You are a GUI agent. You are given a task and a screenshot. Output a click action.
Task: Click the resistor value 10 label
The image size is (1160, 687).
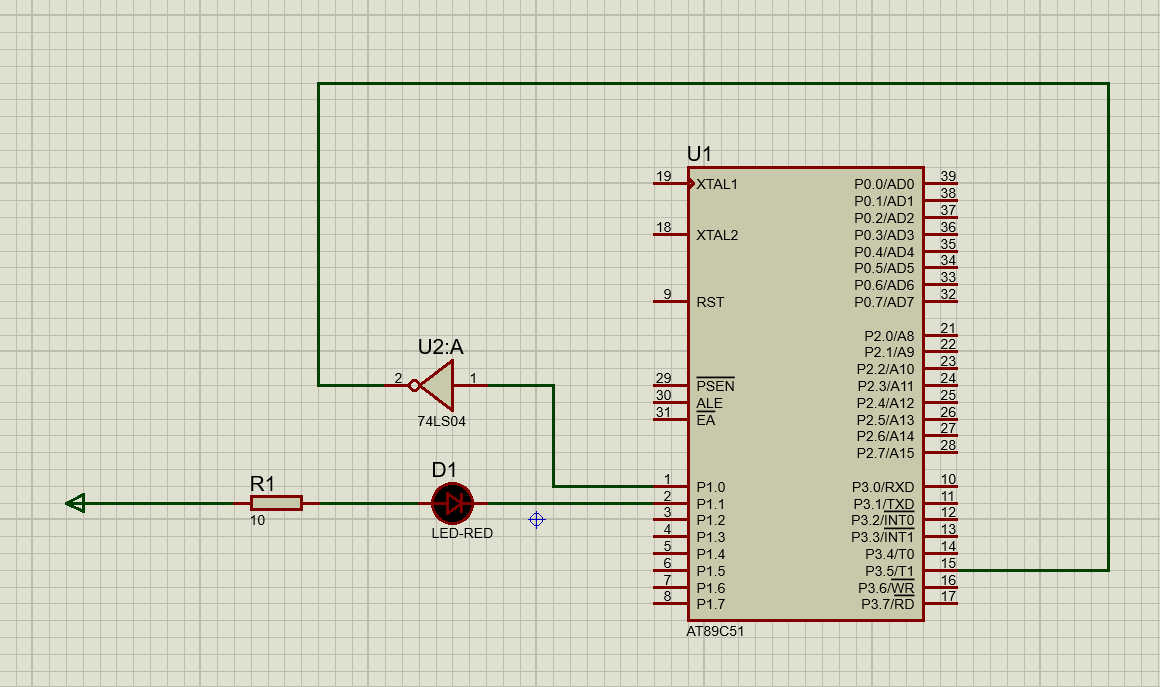257,521
